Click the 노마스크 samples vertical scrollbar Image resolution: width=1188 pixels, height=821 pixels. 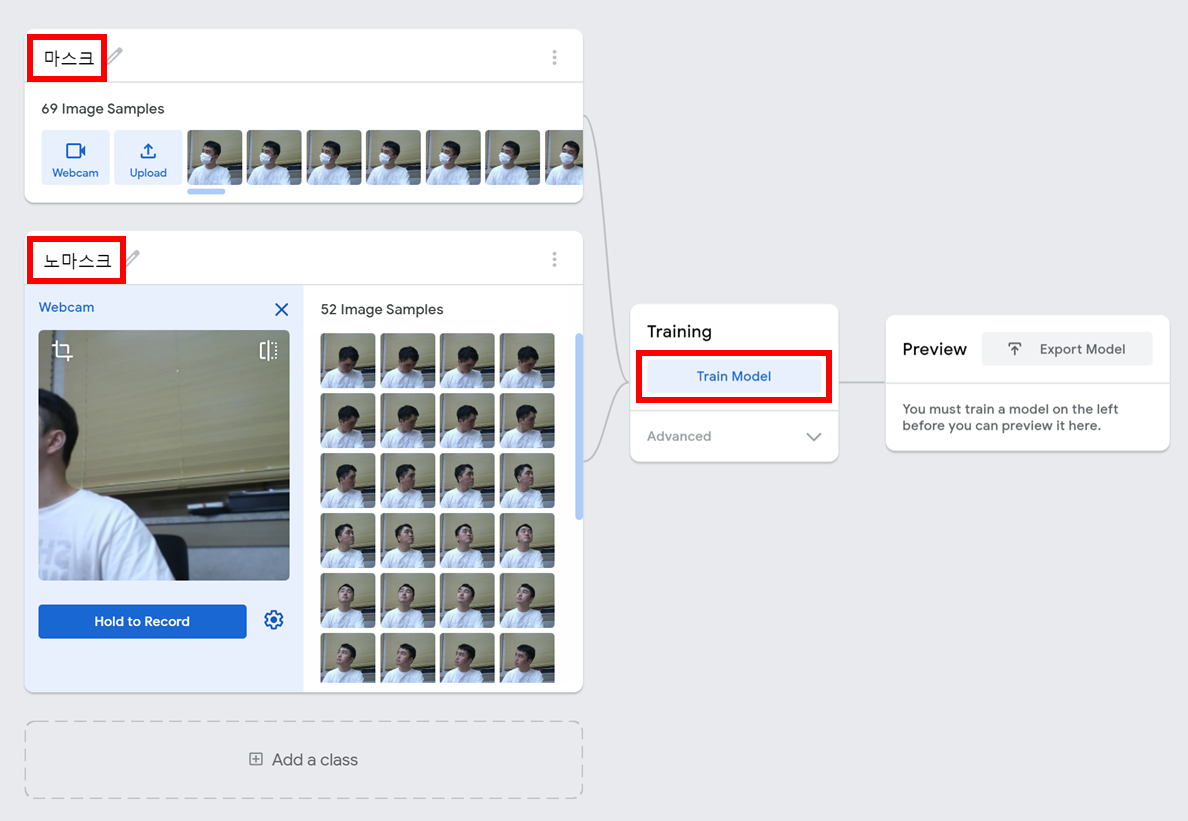pyautogui.click(x=579, y=427)
